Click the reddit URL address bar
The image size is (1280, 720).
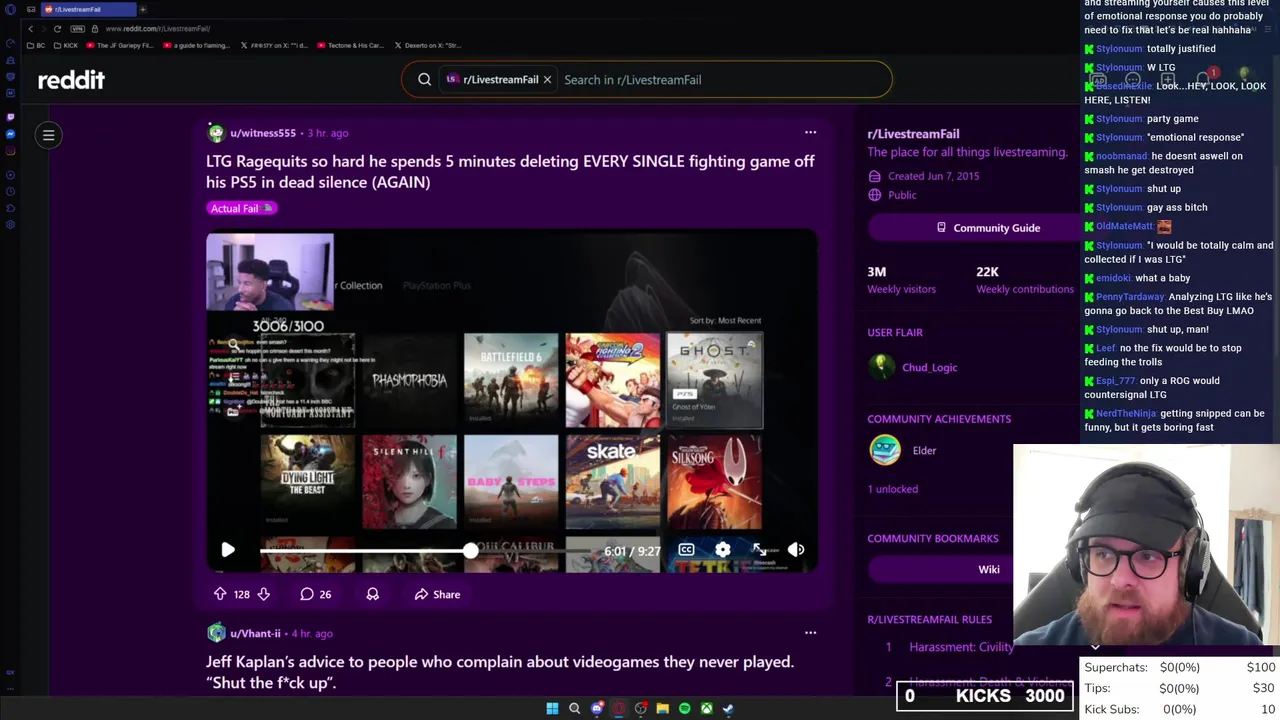tap(158, 29)
